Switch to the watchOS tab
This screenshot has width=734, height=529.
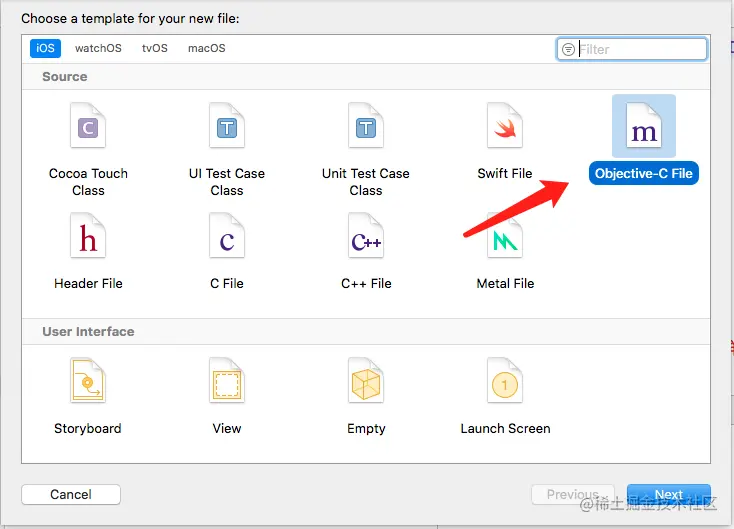(98, 48)
